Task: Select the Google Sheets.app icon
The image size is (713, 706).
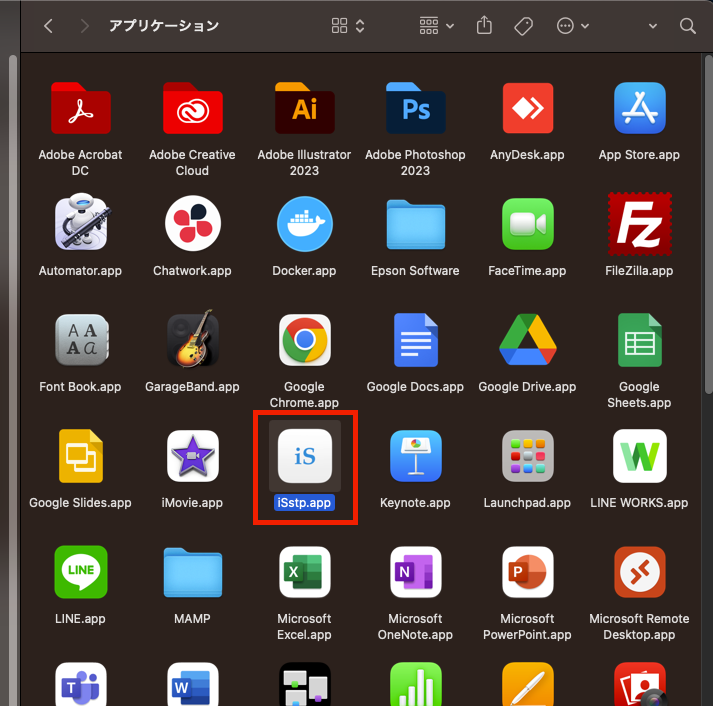Action: [x=639, y=340]
